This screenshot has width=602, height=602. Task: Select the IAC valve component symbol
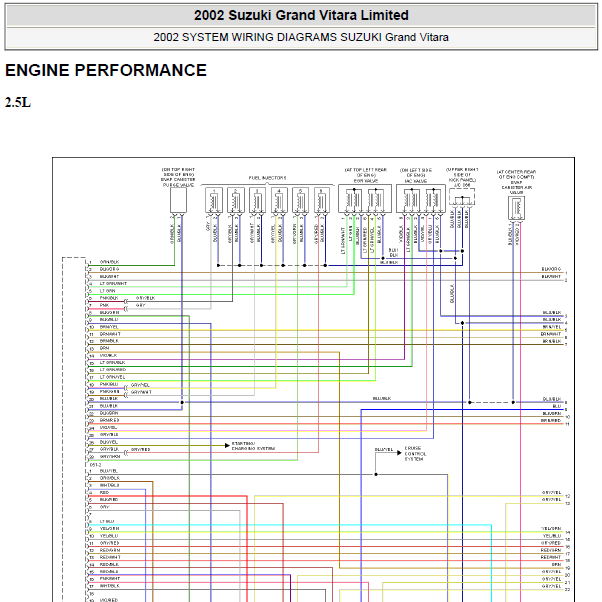[x=421, y=198]
